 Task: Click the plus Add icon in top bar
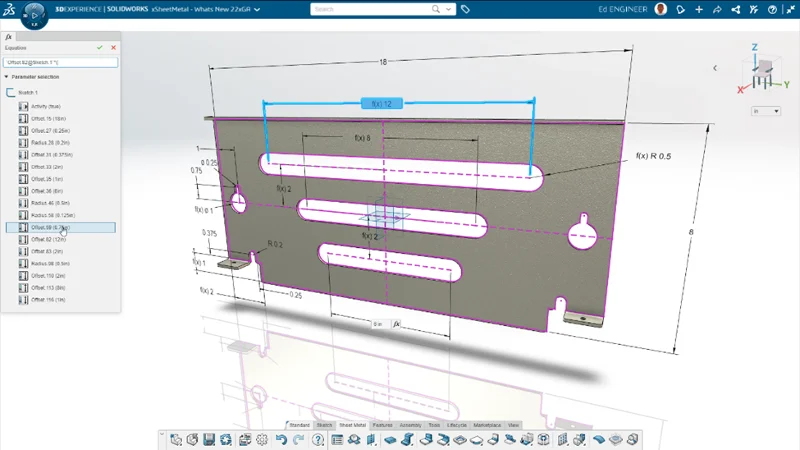(700, 9)
